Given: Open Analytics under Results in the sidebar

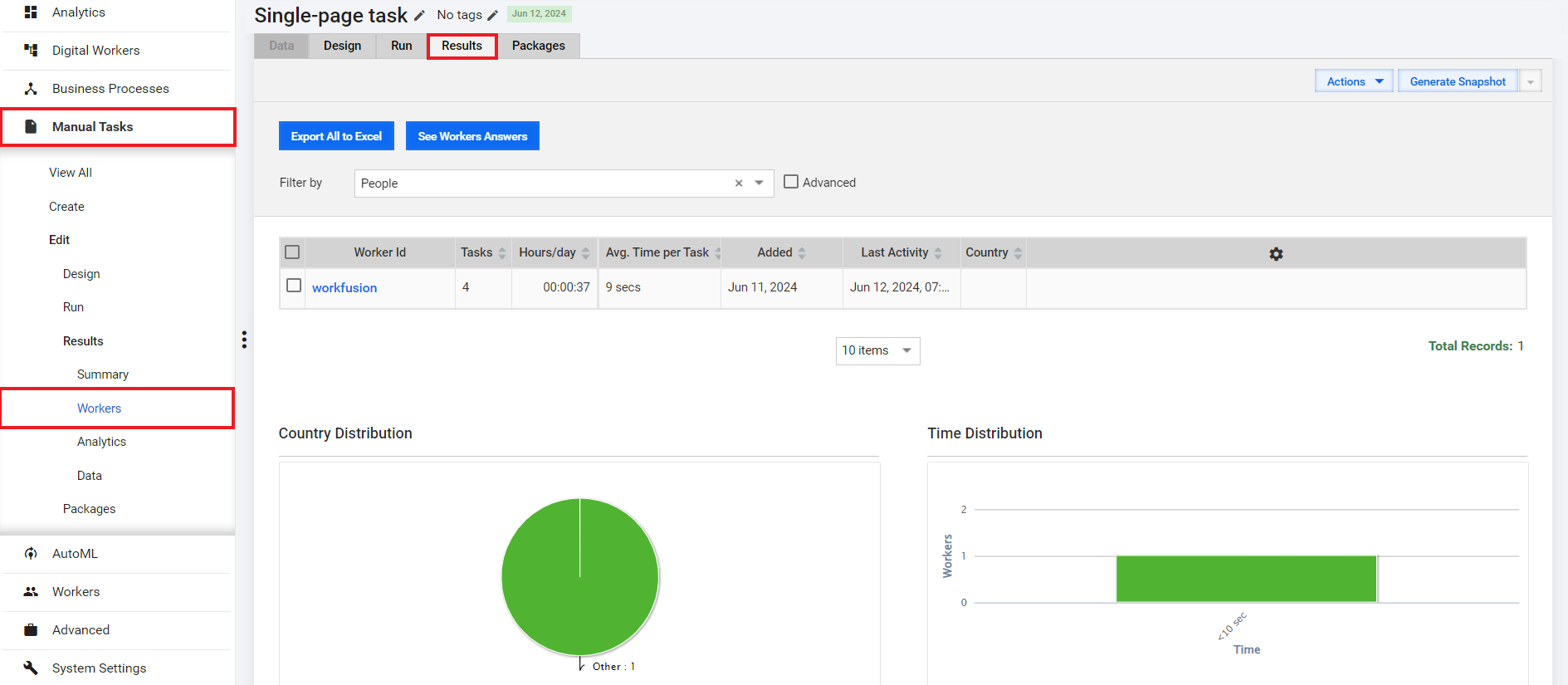Looking at the screenshot, I should 101,442.
